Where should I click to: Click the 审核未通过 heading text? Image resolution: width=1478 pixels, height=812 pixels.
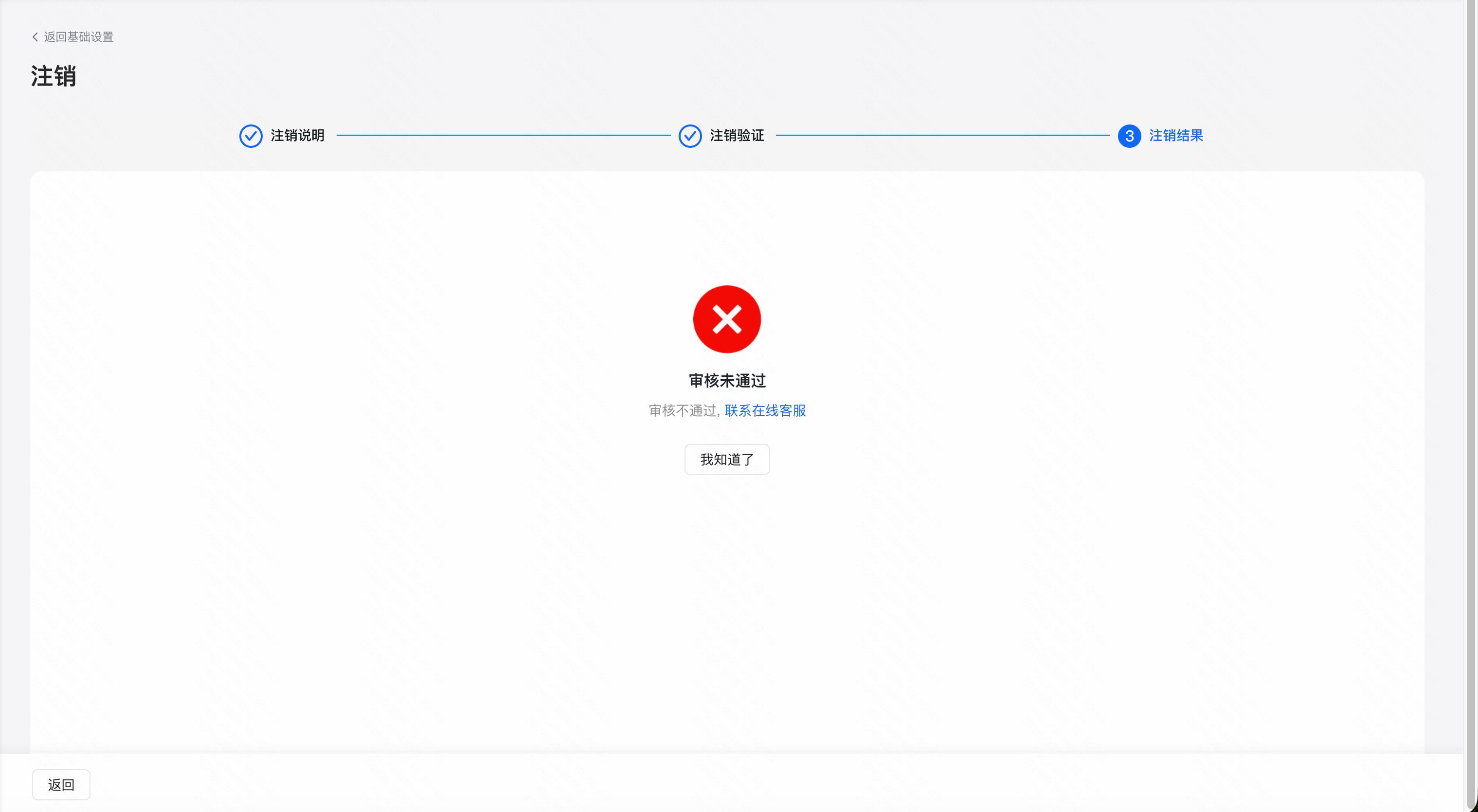point(726,380)
